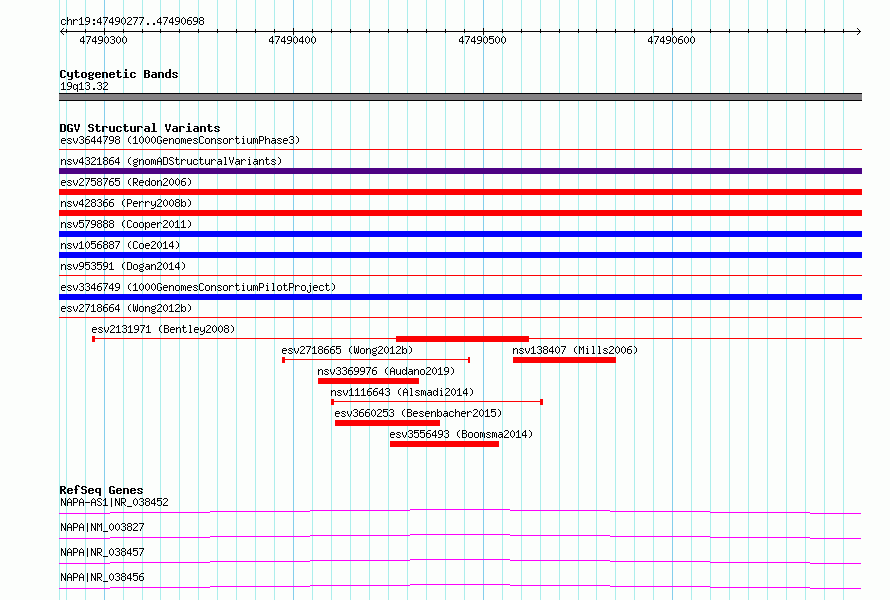
Task: Select variant esv2131971 (Bentley2008)
Action: pos(163,329)
